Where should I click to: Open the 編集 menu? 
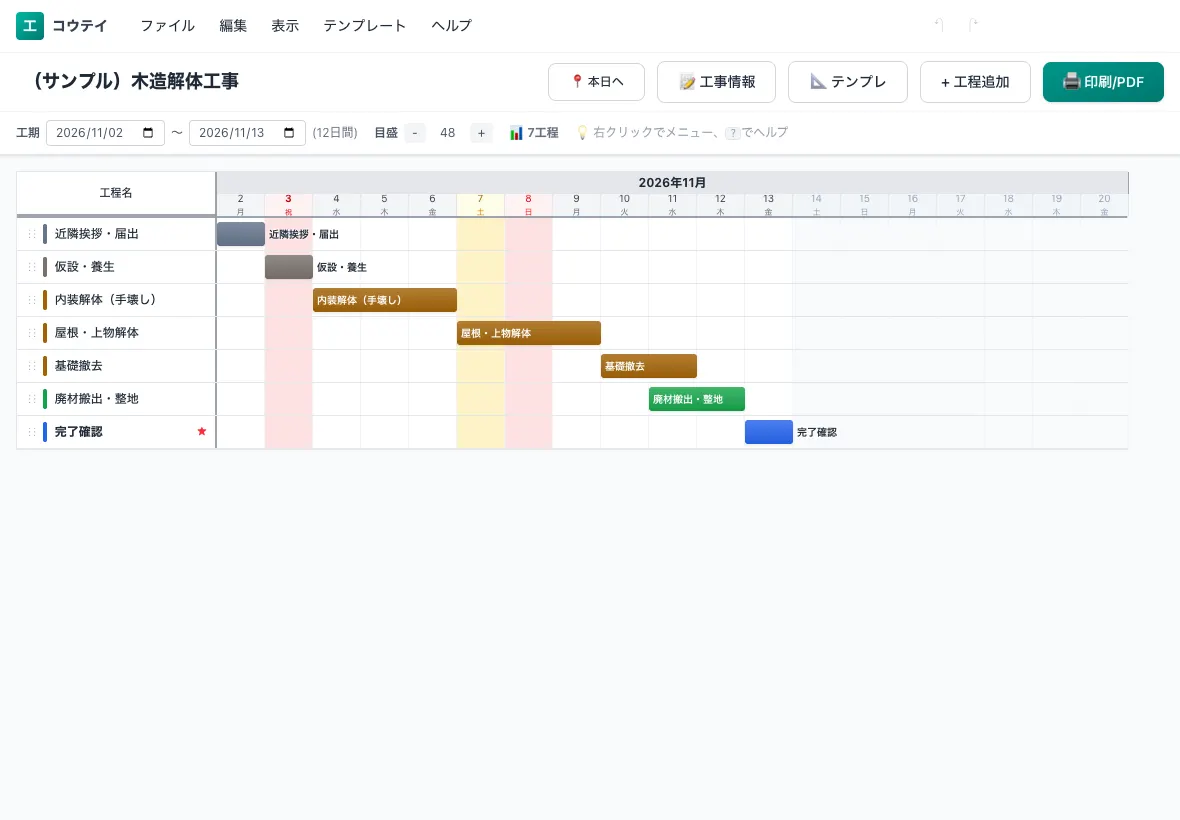(x=233, y=26)
